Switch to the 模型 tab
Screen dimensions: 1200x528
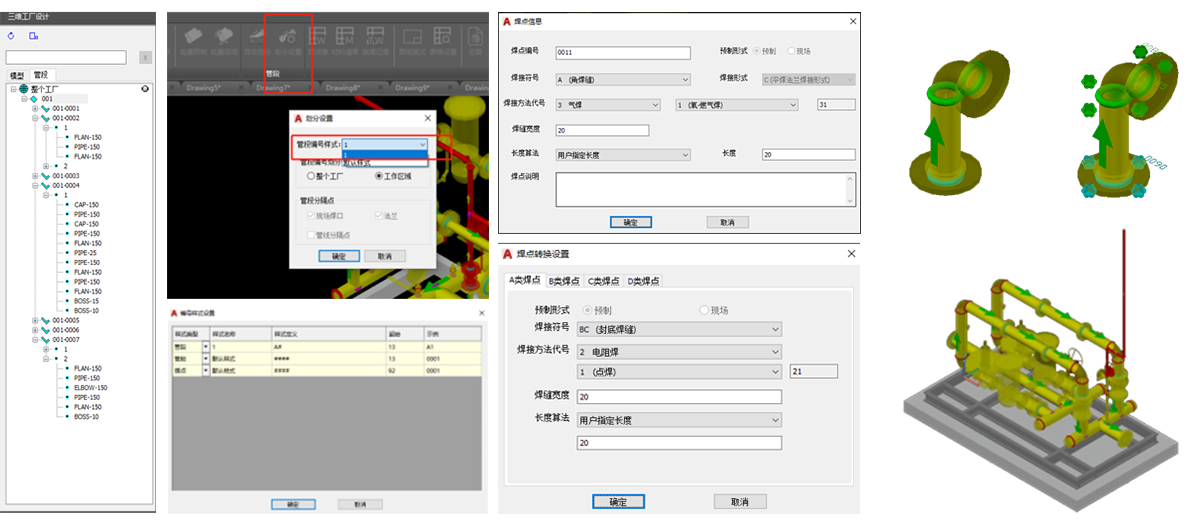coord(17,75)
